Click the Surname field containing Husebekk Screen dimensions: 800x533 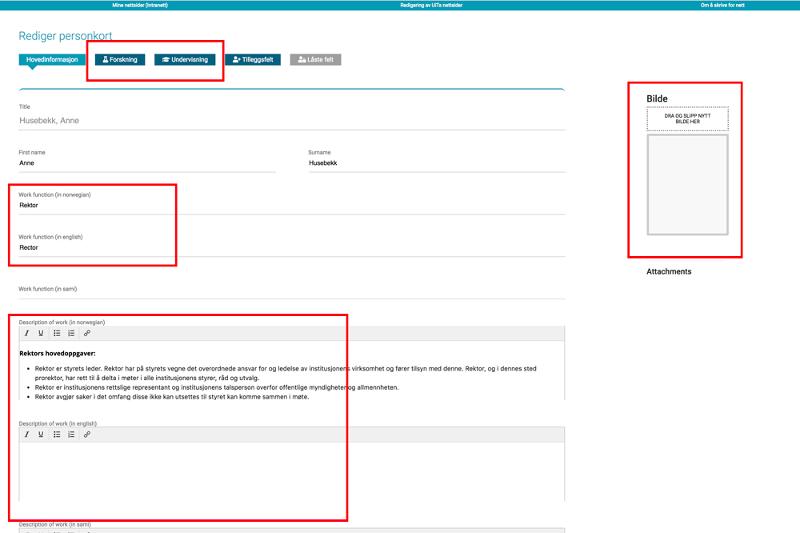pos(436,162)
